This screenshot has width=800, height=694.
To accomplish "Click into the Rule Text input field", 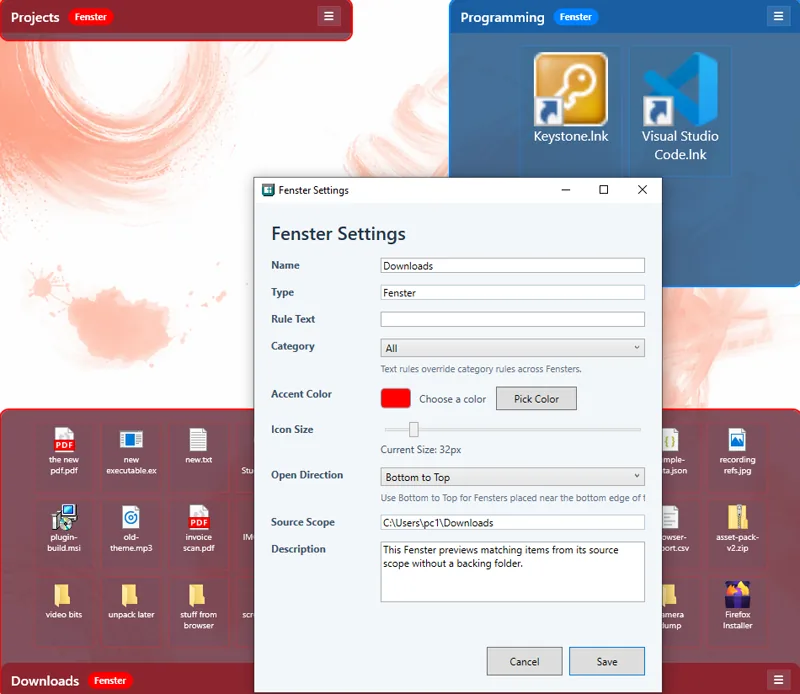I will pyautogui.click(x=512, y=319).
